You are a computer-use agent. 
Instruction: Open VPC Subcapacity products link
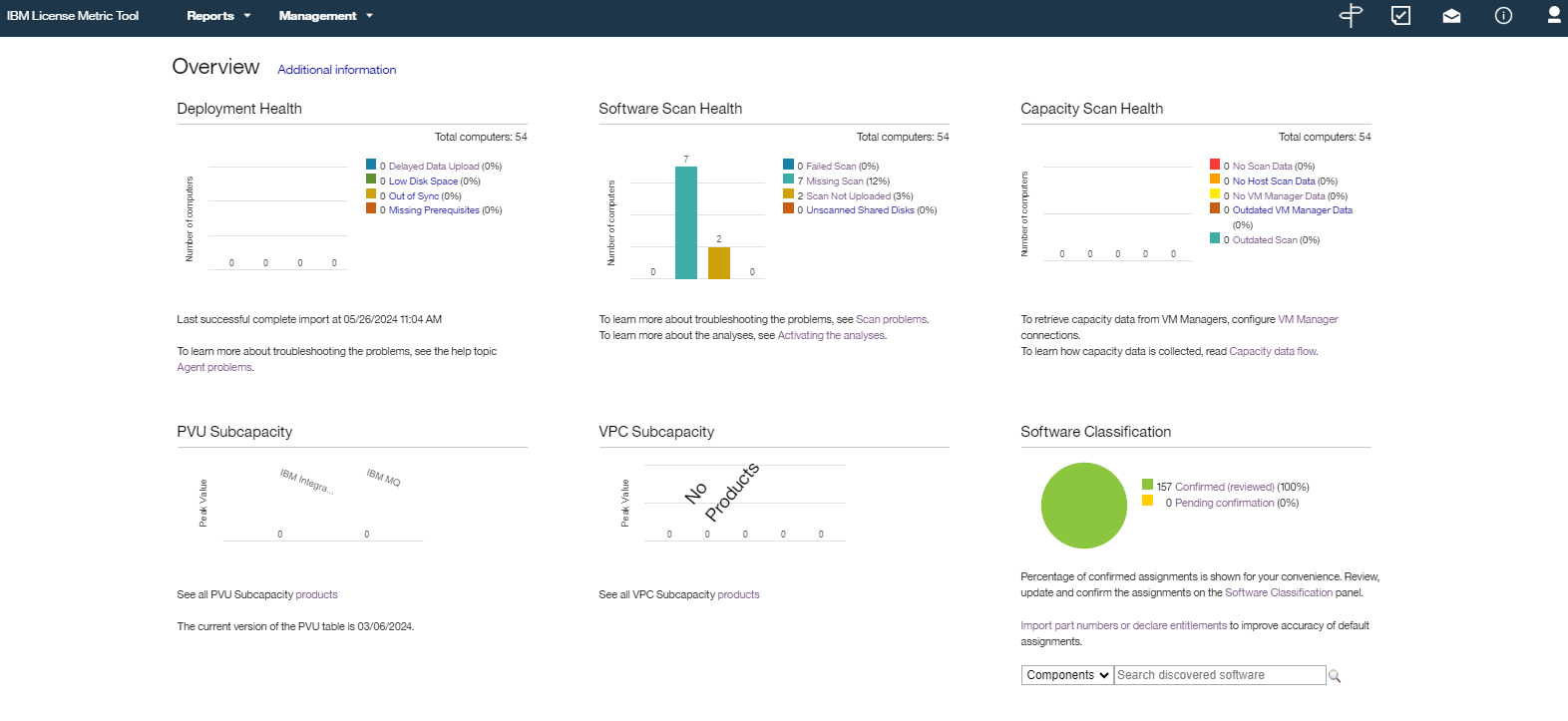click(x=738, y=595)
